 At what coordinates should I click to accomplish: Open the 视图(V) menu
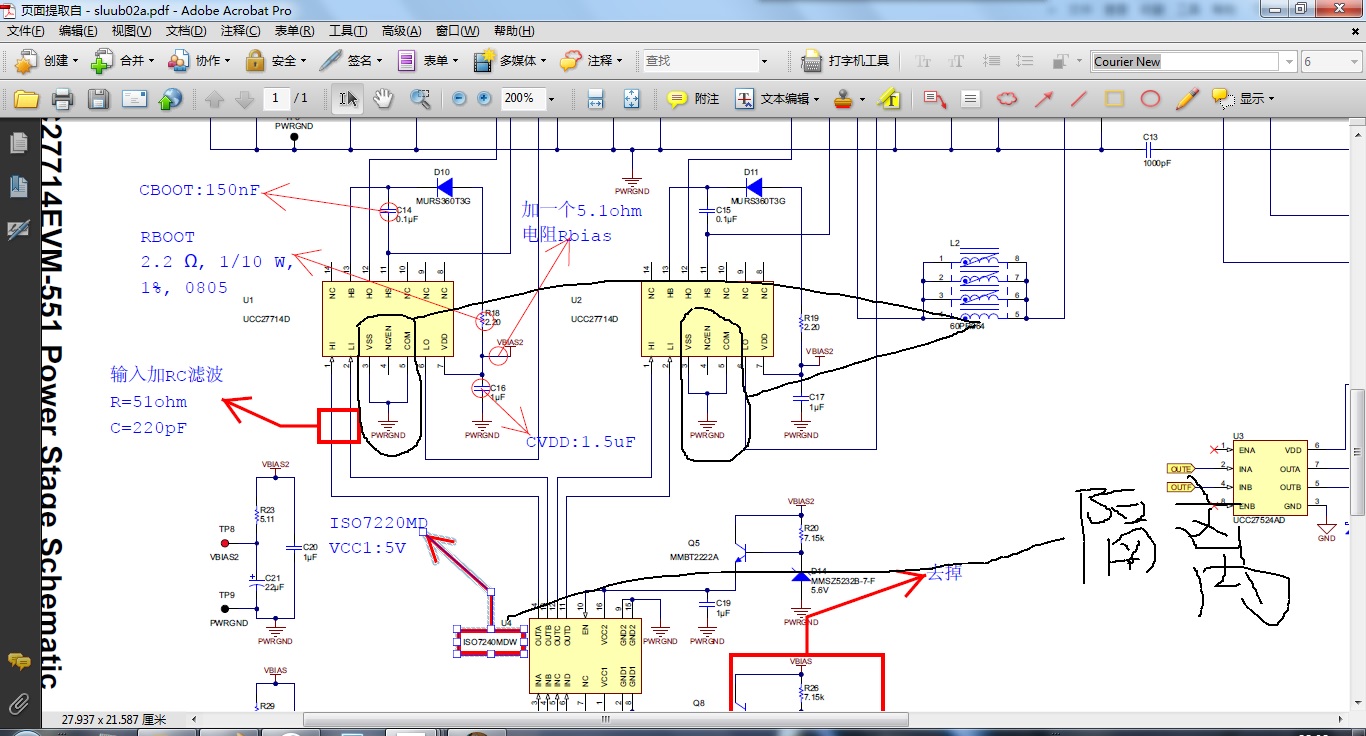[132, 31]
